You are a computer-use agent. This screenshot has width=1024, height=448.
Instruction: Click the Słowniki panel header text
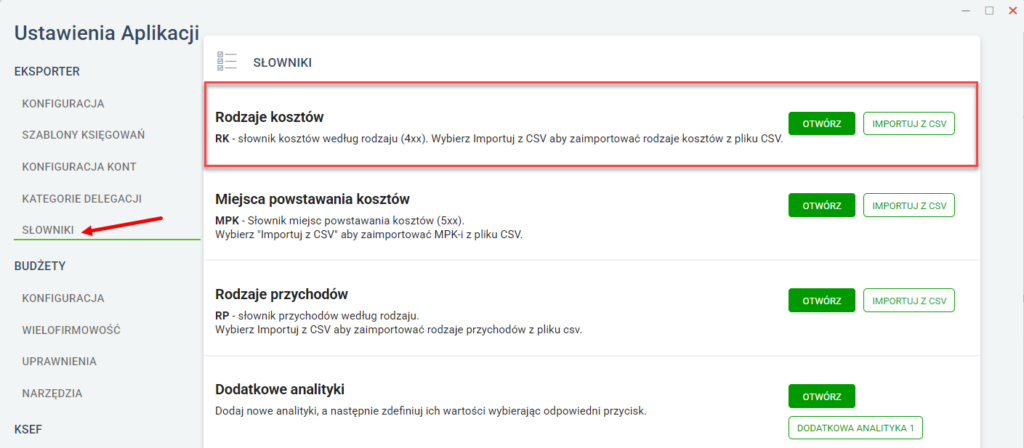tap(282, 63)
